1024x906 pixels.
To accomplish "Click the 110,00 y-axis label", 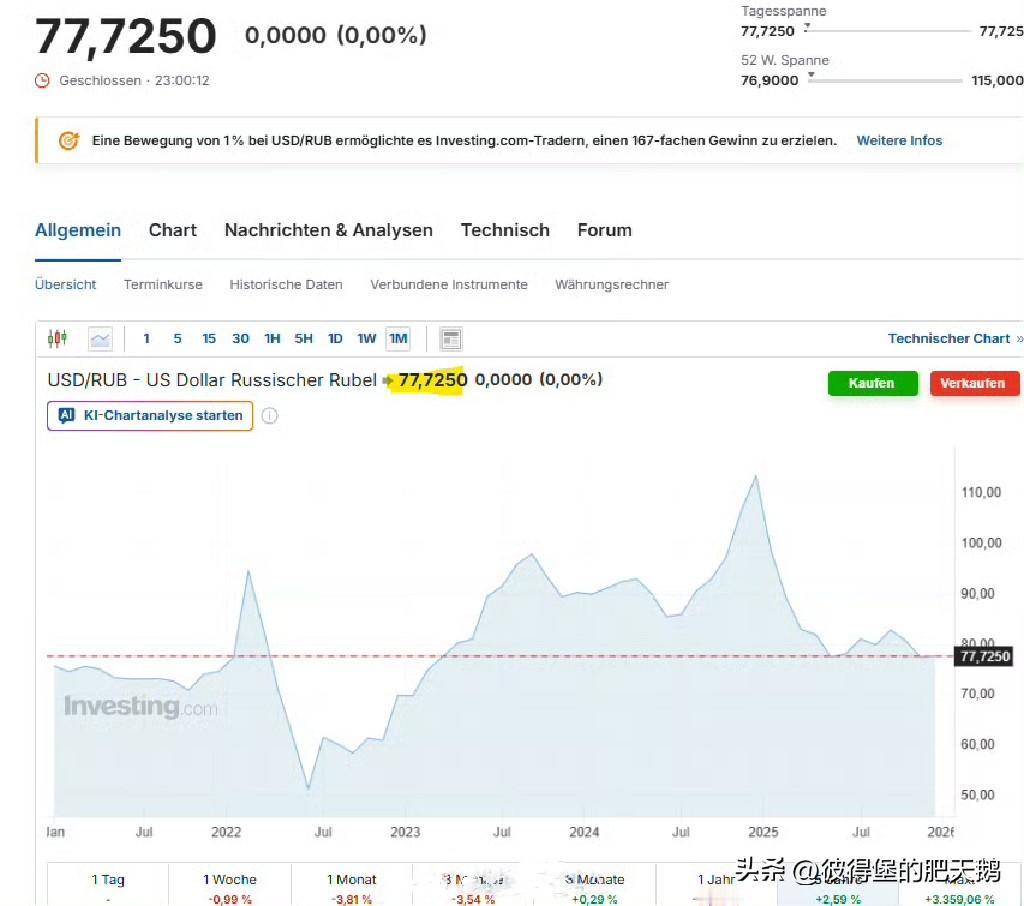I will tap(981, 493).
